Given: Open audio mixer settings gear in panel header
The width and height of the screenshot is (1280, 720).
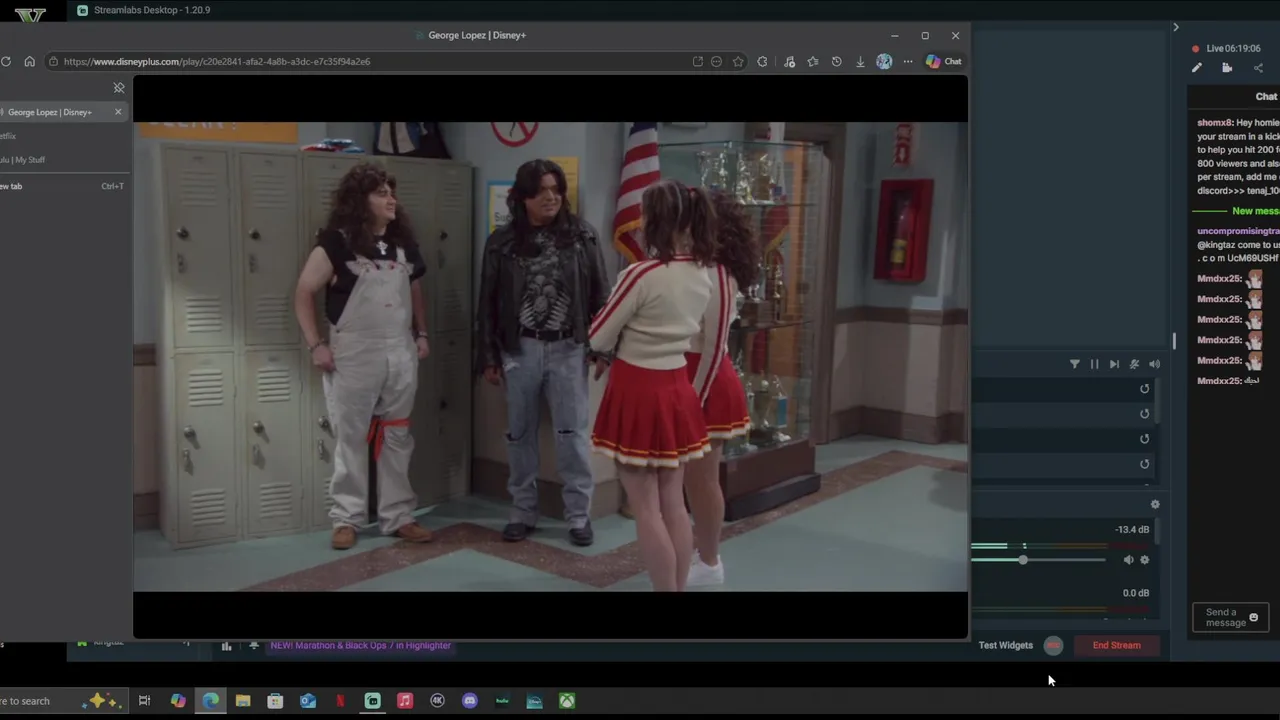Looking at the screenshot, I should pyautogui.click(x=1155, y=505).
